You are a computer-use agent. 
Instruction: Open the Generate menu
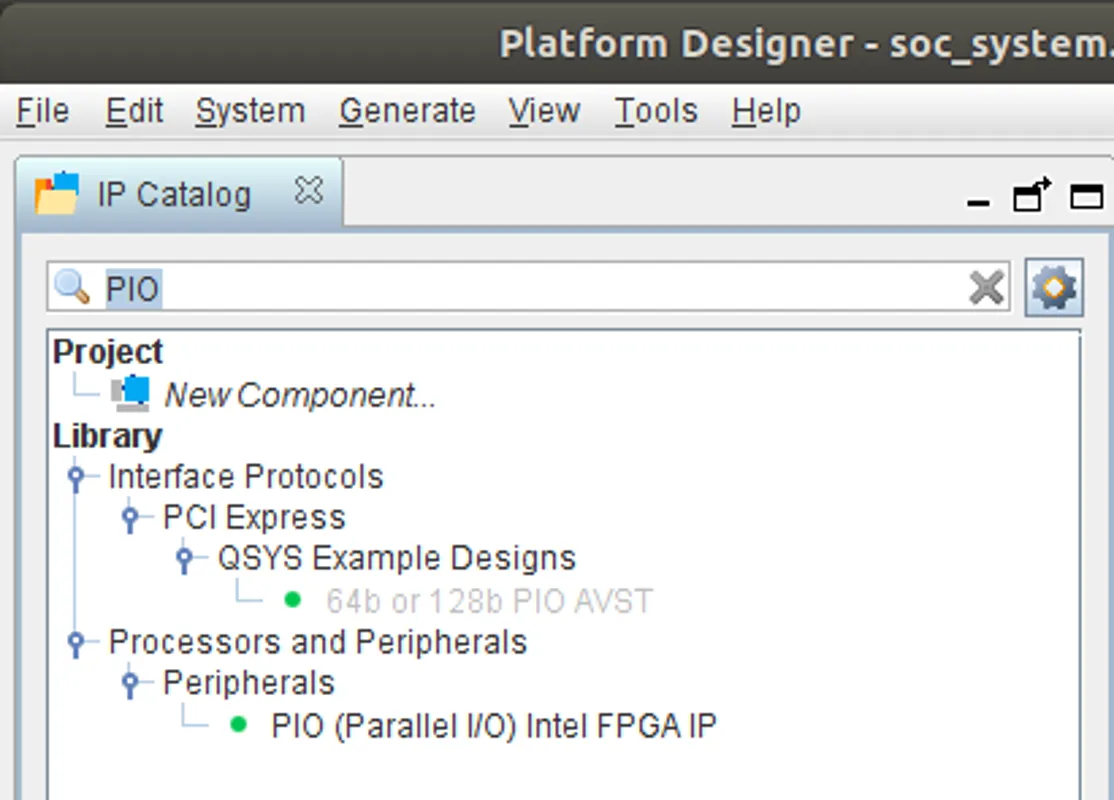[406, 111]
